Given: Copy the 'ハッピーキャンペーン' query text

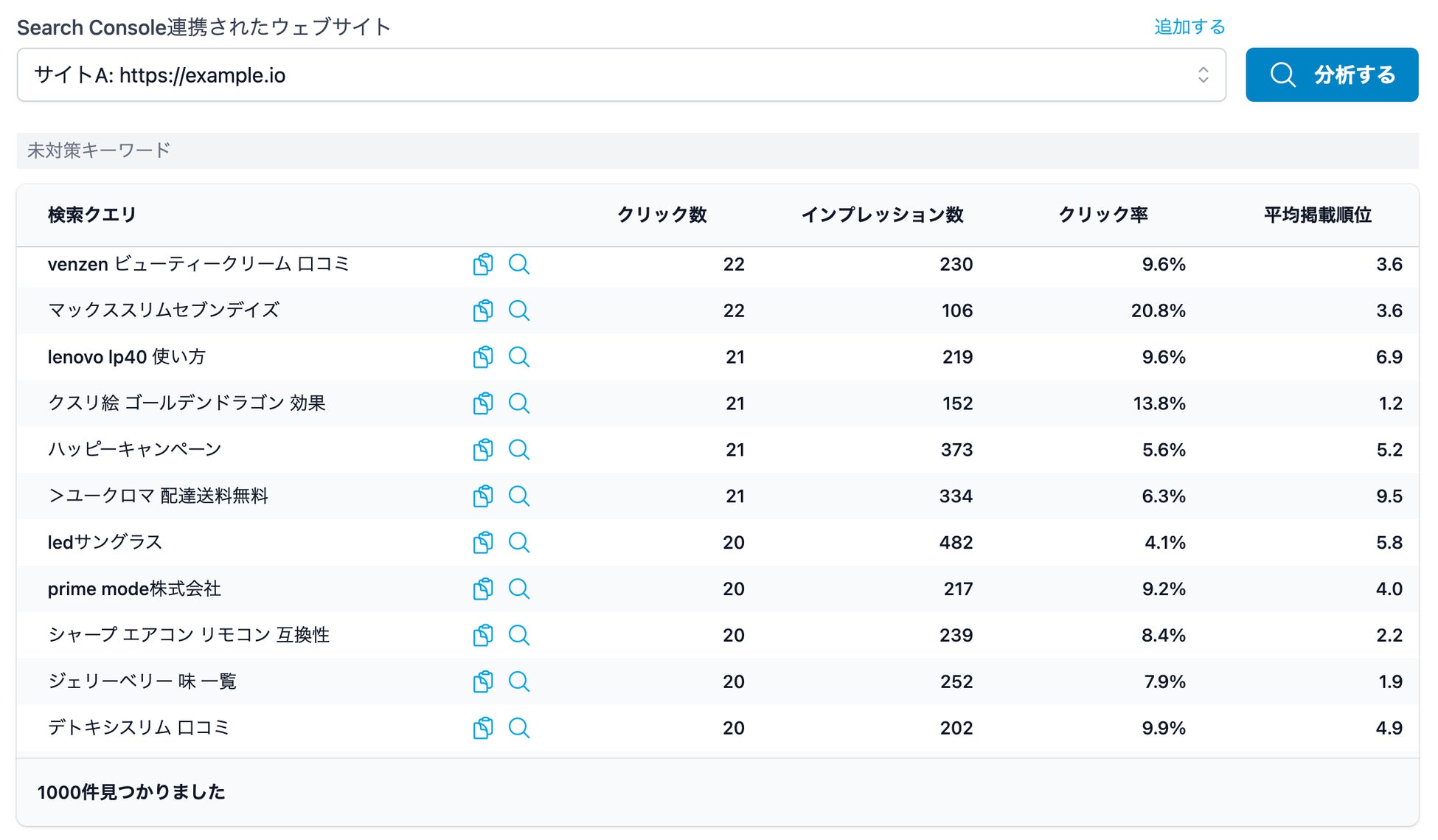Looking at the screenshot, I should 483,450.
